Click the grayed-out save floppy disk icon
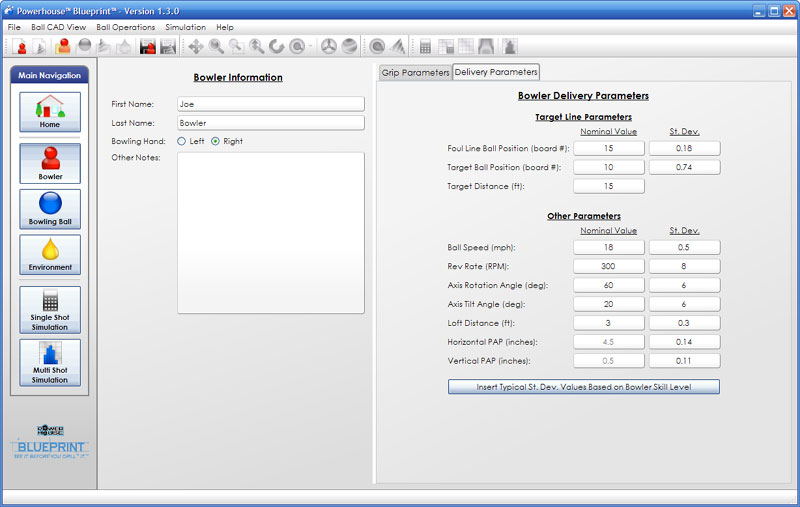800x507 pixels. coord(168,46)
